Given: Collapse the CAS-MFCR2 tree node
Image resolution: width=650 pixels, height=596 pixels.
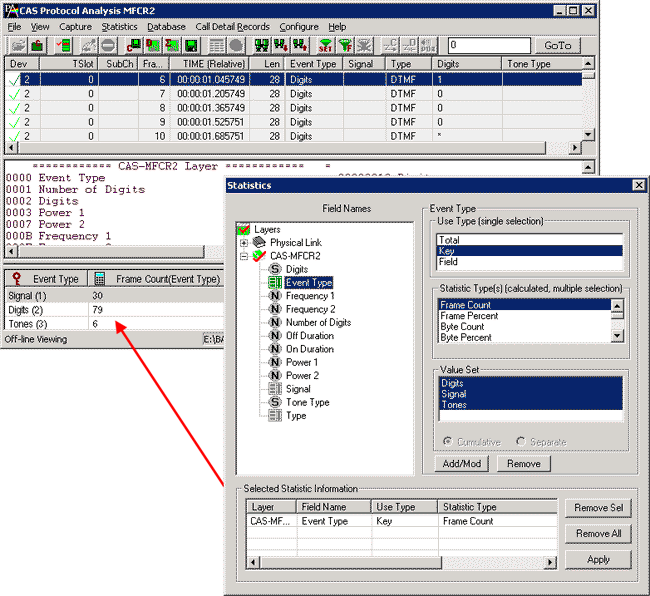Looking at the screenshot, I should [244, 257].
